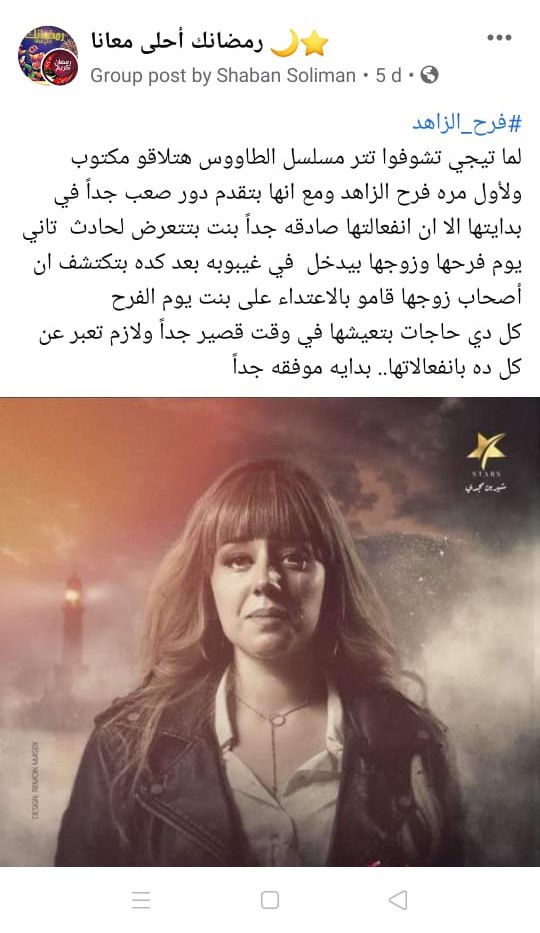Open group title رمضانك أحلى معانا

coord(176,42)
